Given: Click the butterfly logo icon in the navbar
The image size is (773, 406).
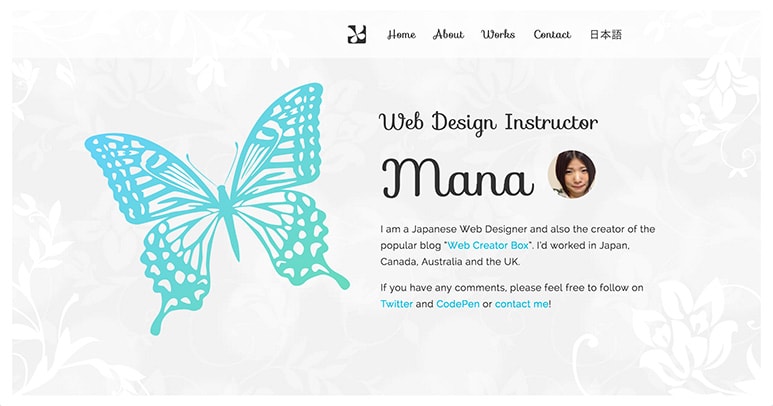Looking at the screenshot, I should (356, 35).
